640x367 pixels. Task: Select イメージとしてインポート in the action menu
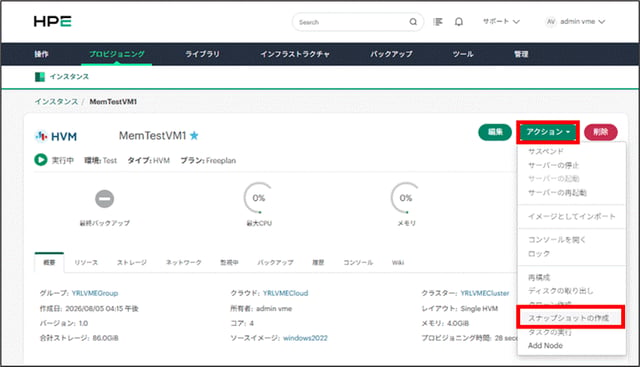[571, 216]
